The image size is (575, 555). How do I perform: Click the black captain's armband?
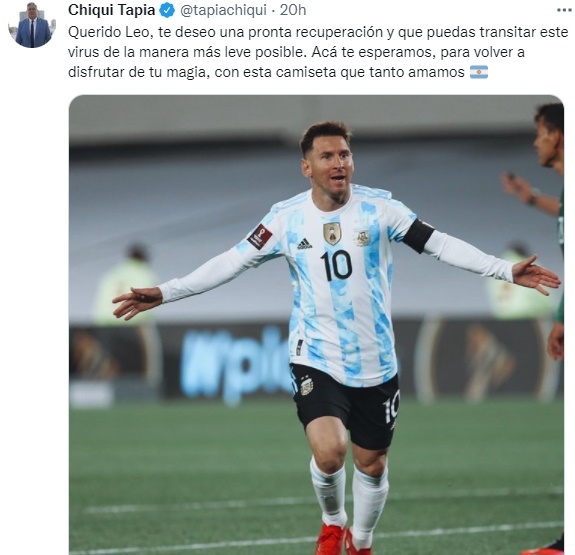[418, 236]
